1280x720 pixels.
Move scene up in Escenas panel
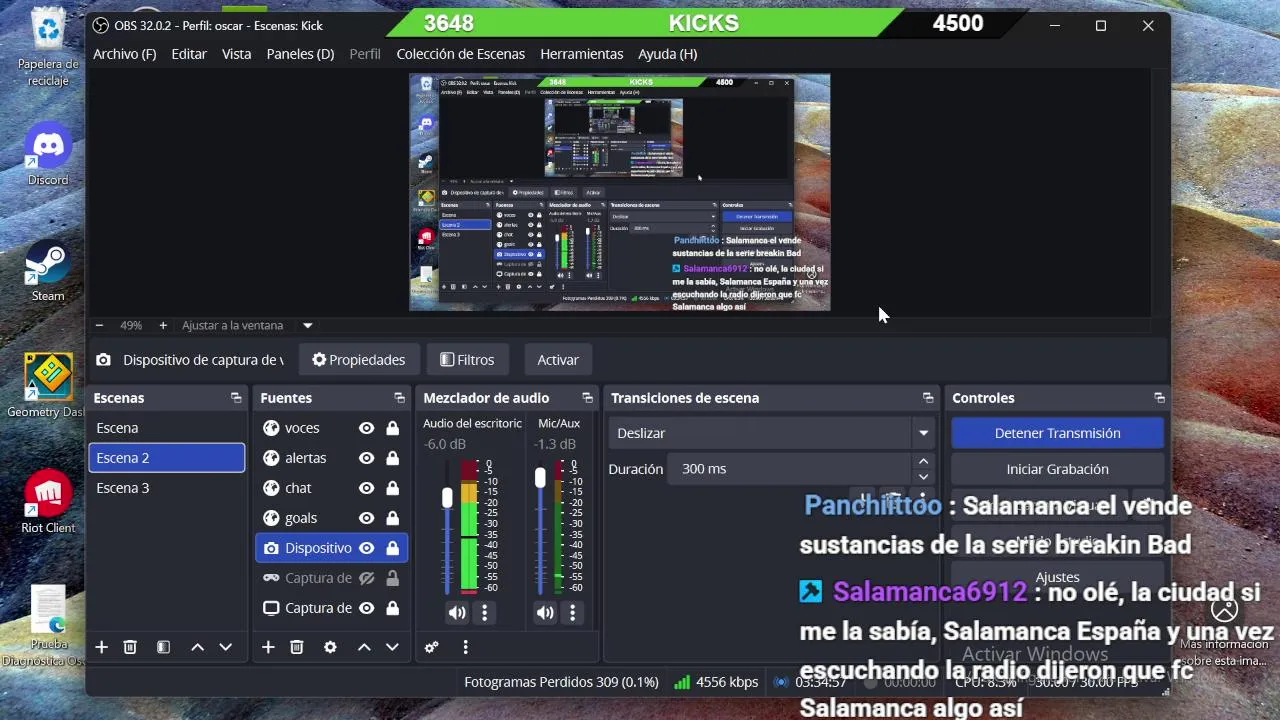(197, 647)
